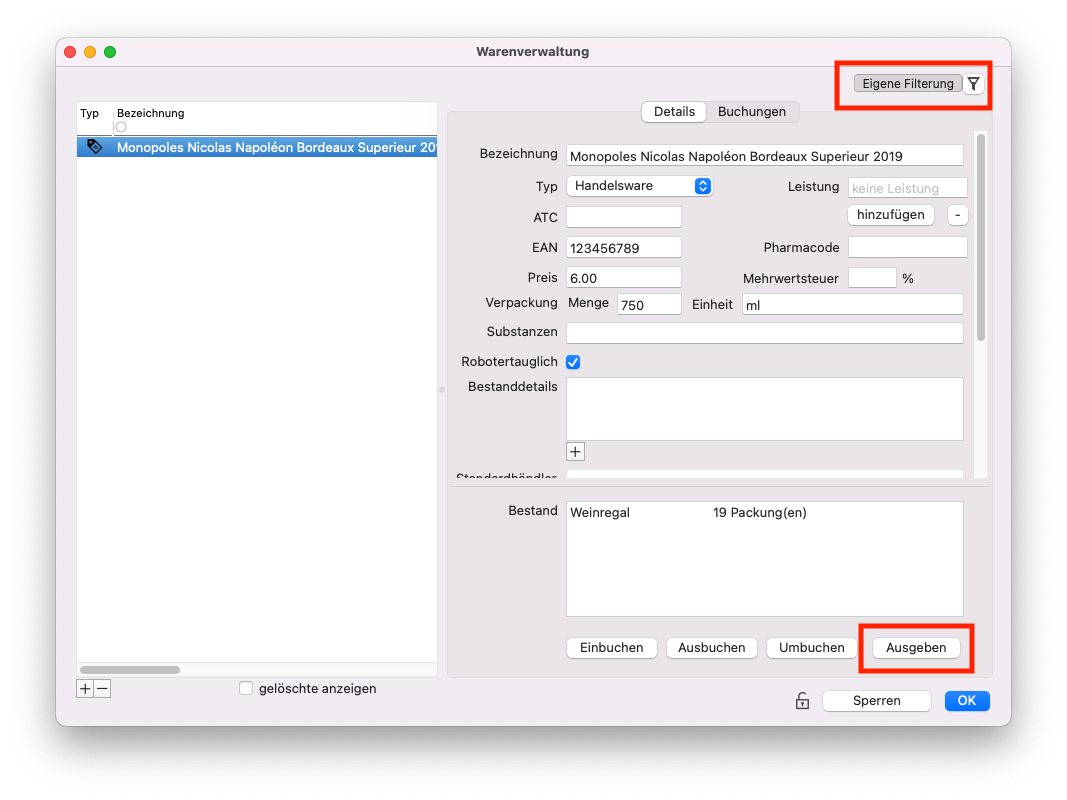Click the Ausbuchen button
The width and height of the screenshot is (1067, 800).
(712, 648)
